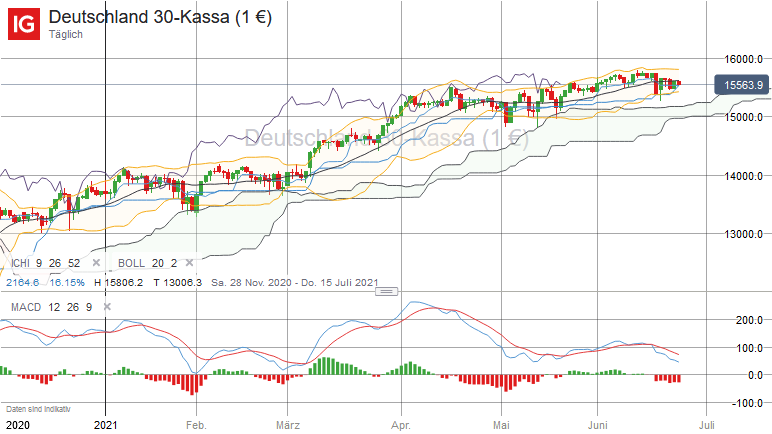
Task: Click the 13000.0 price axis label
Action: [x=743, y=234]
